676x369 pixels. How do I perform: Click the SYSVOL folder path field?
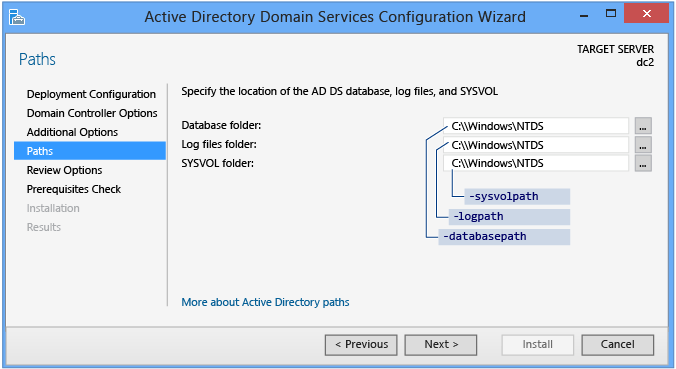pyautogui.click(x=536, y=163)
